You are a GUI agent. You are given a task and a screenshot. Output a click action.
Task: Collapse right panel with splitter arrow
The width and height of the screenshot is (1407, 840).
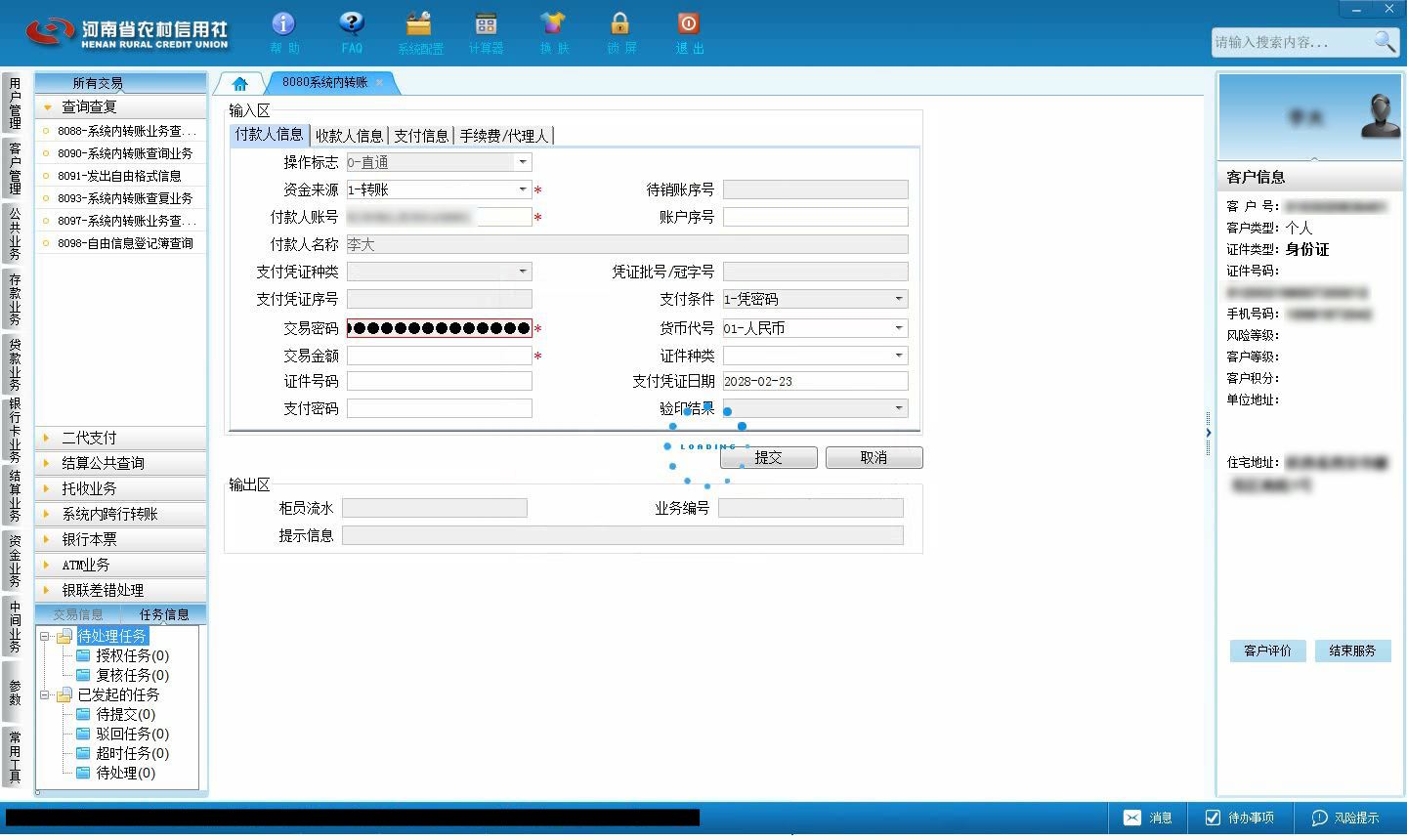1209,433
